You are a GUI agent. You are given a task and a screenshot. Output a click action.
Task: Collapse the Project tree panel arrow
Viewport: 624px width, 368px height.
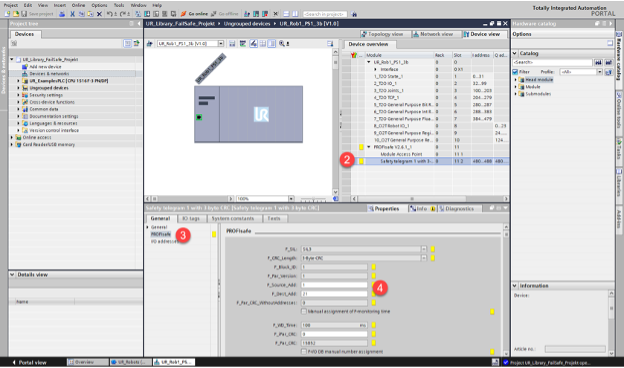(138, 24)
